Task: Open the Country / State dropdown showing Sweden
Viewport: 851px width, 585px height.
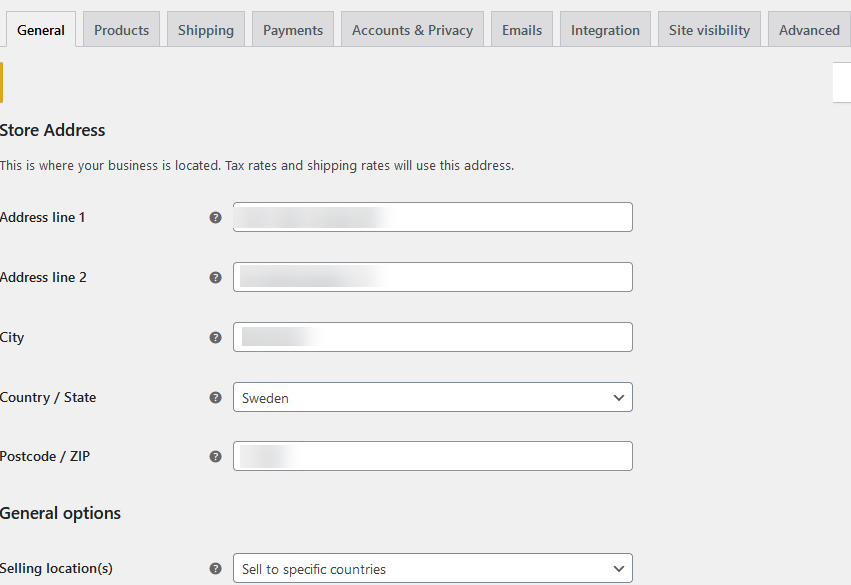Action: click(432, 397)
